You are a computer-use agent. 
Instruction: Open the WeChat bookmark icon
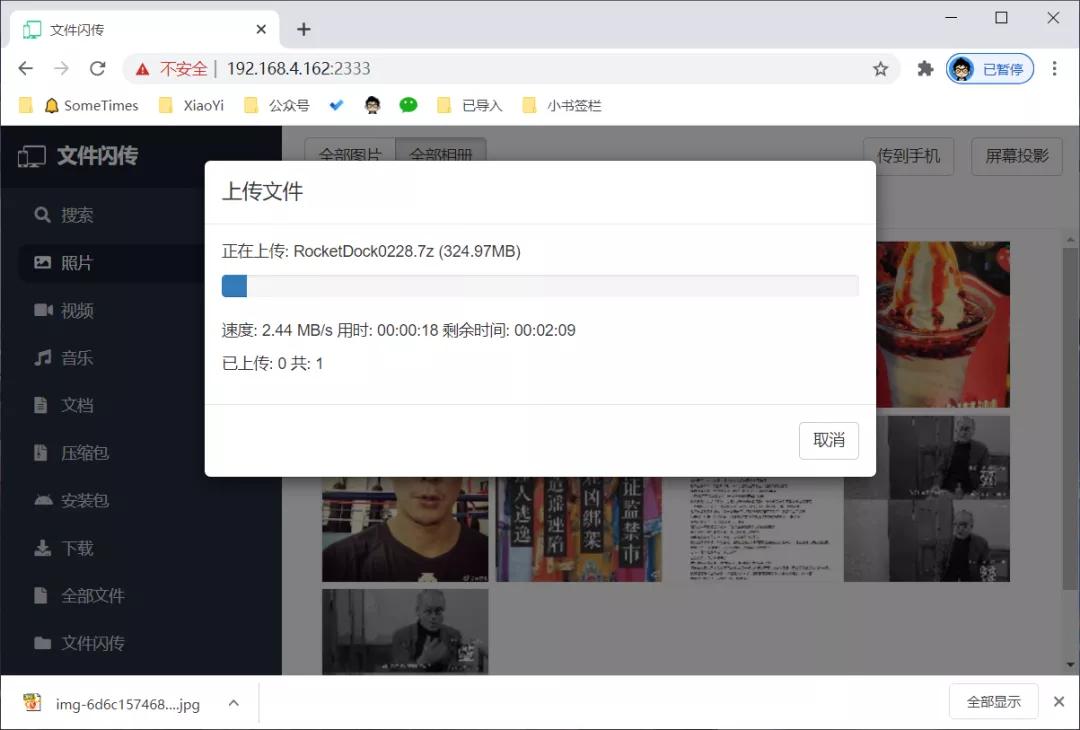[x=408, y=105]
